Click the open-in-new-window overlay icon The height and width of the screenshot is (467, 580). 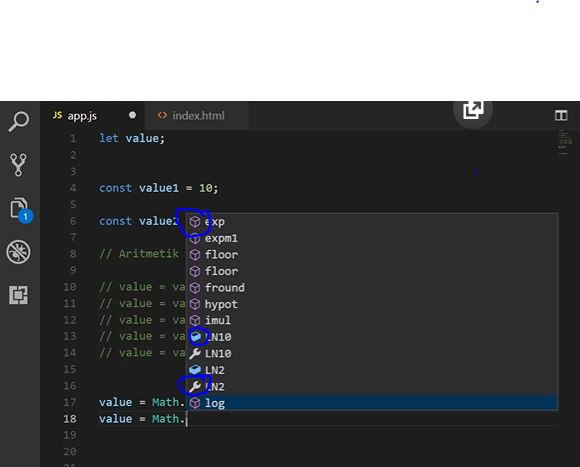(x=473, y=110)
